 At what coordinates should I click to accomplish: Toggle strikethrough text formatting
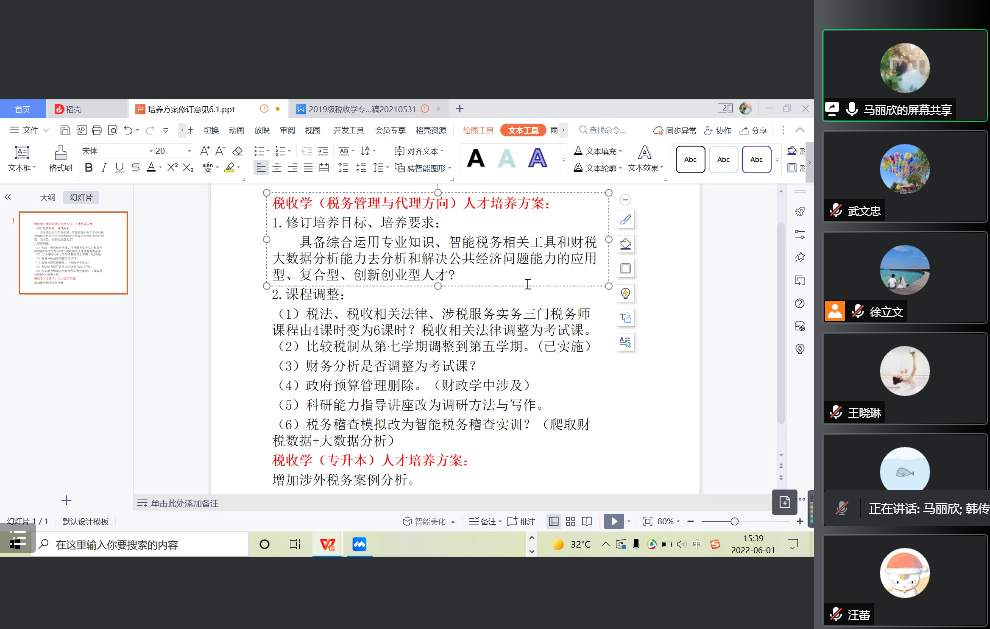[x=135, y=168]
